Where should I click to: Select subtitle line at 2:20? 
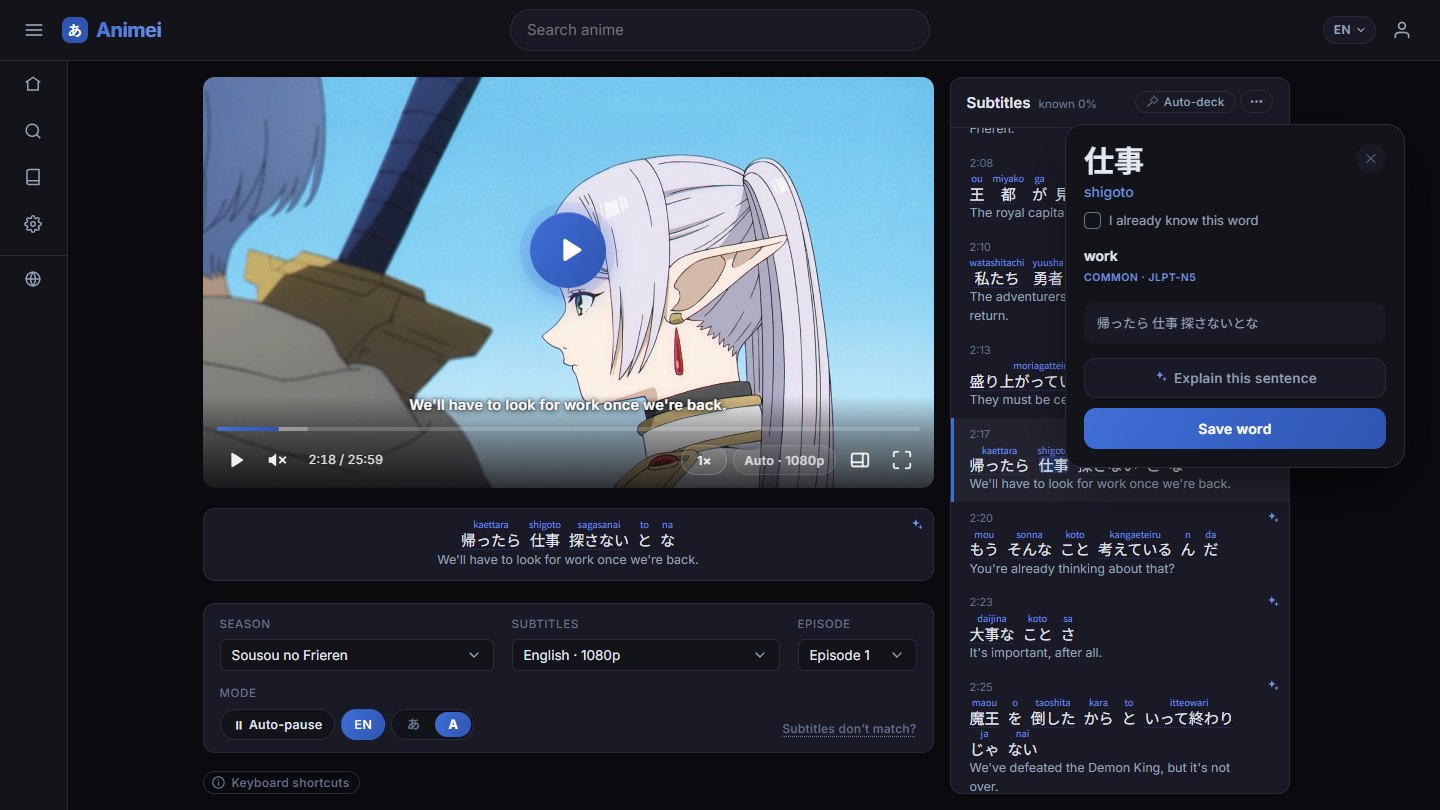(x=1120, y=543)
